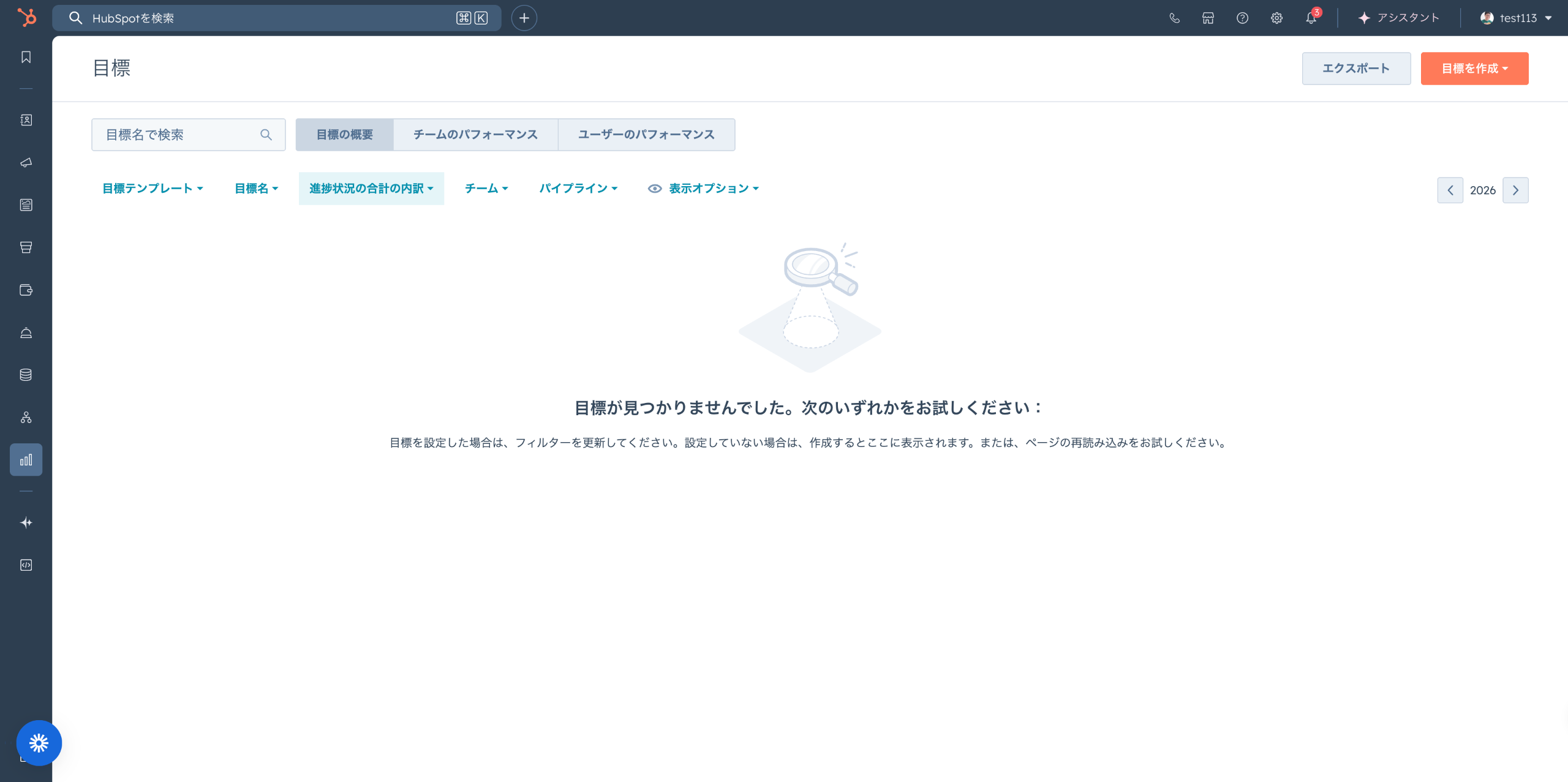Expand the 進捗状況の合計の内訳 dropdown
Viewport: 1568px width, 782px height.
(371, 189)
